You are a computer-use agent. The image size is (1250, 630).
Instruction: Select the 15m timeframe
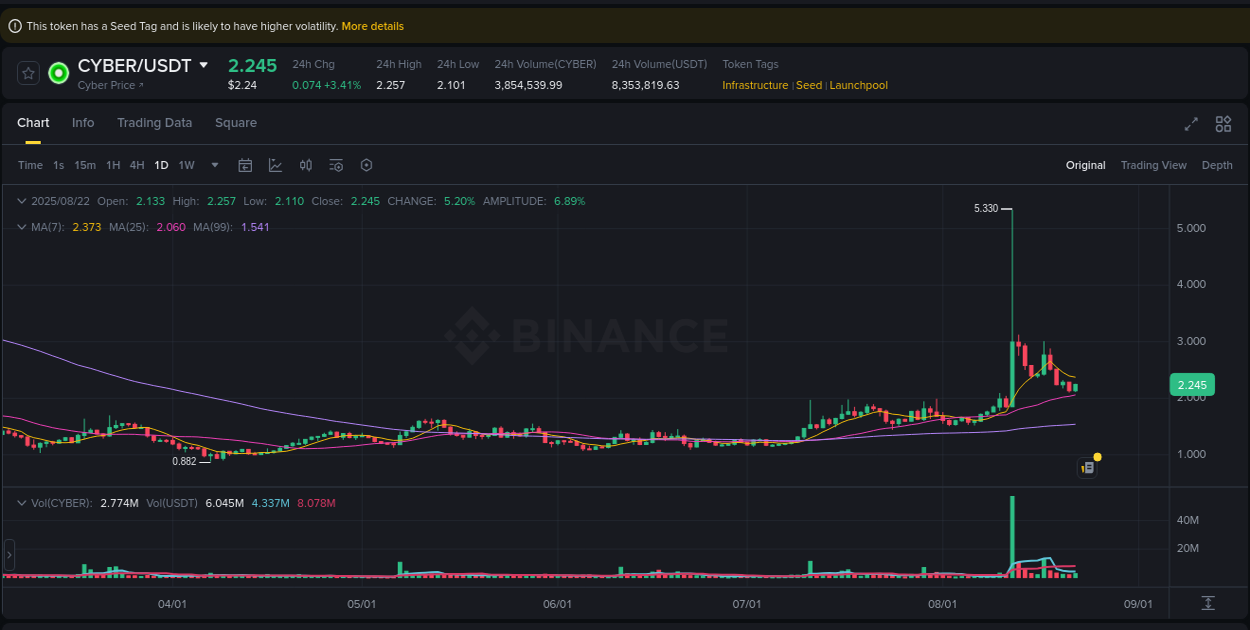tap(85, 165)
